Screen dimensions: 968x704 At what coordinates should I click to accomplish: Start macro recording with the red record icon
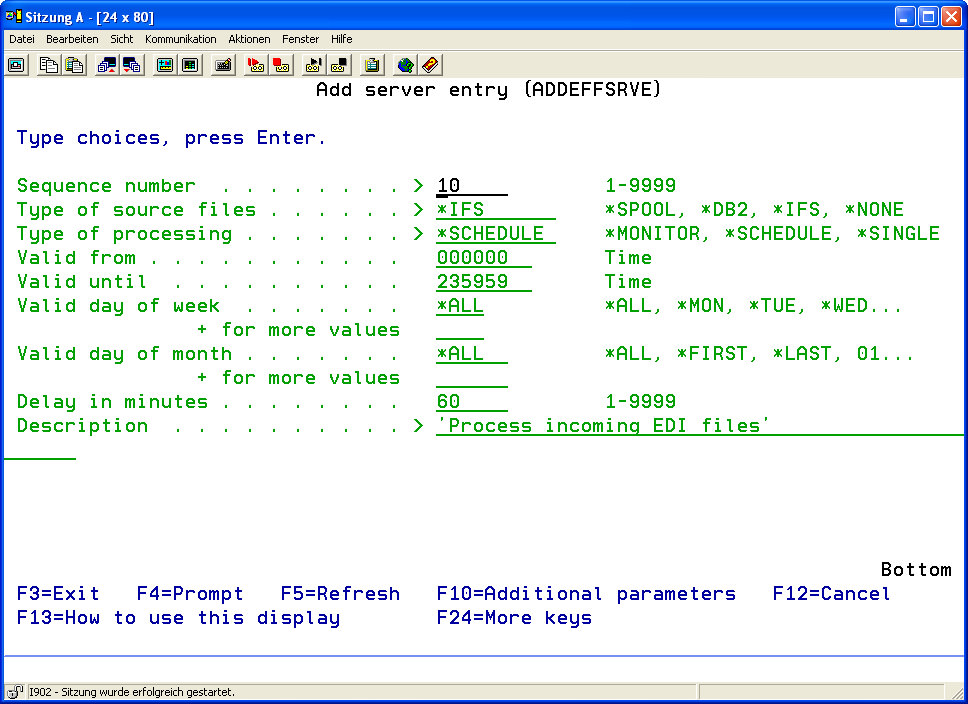click(x=256, y=65)
